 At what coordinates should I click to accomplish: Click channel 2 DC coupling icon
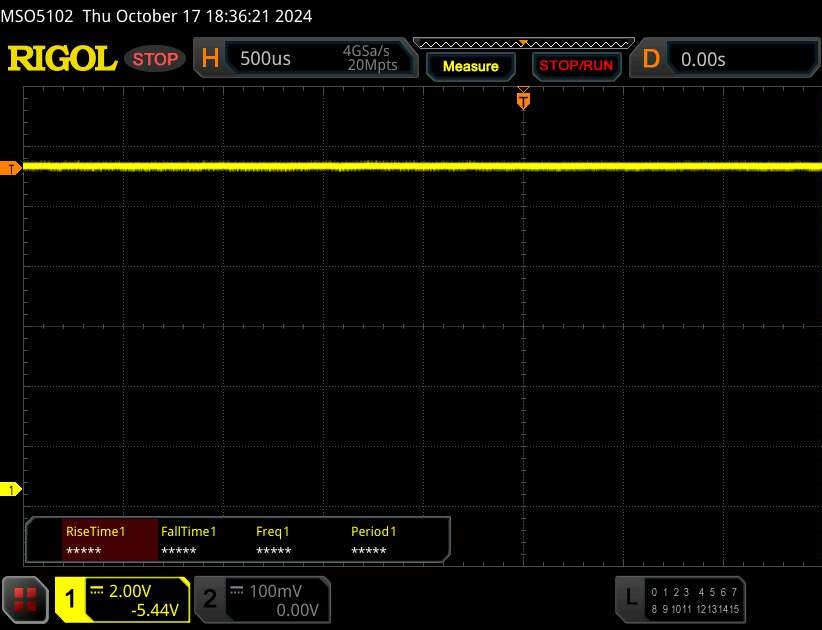[236, 590]
